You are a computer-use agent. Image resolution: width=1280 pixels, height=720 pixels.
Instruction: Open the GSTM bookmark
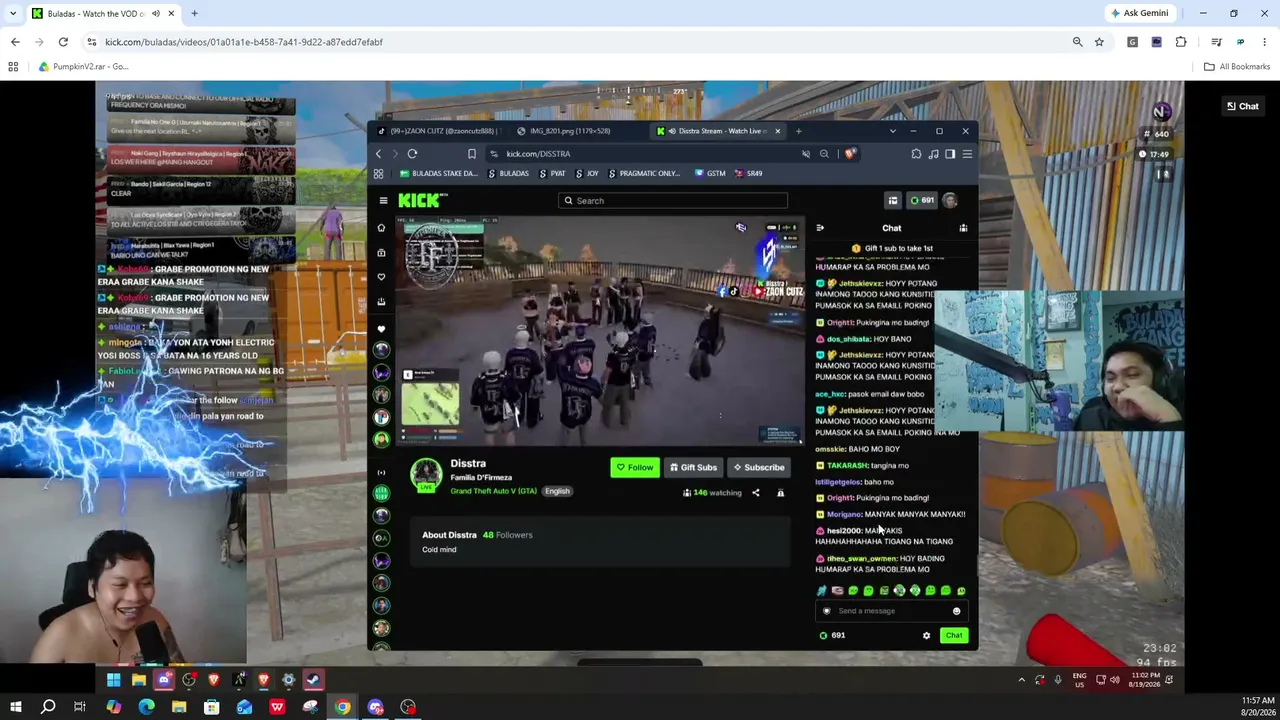click(711, 173)
